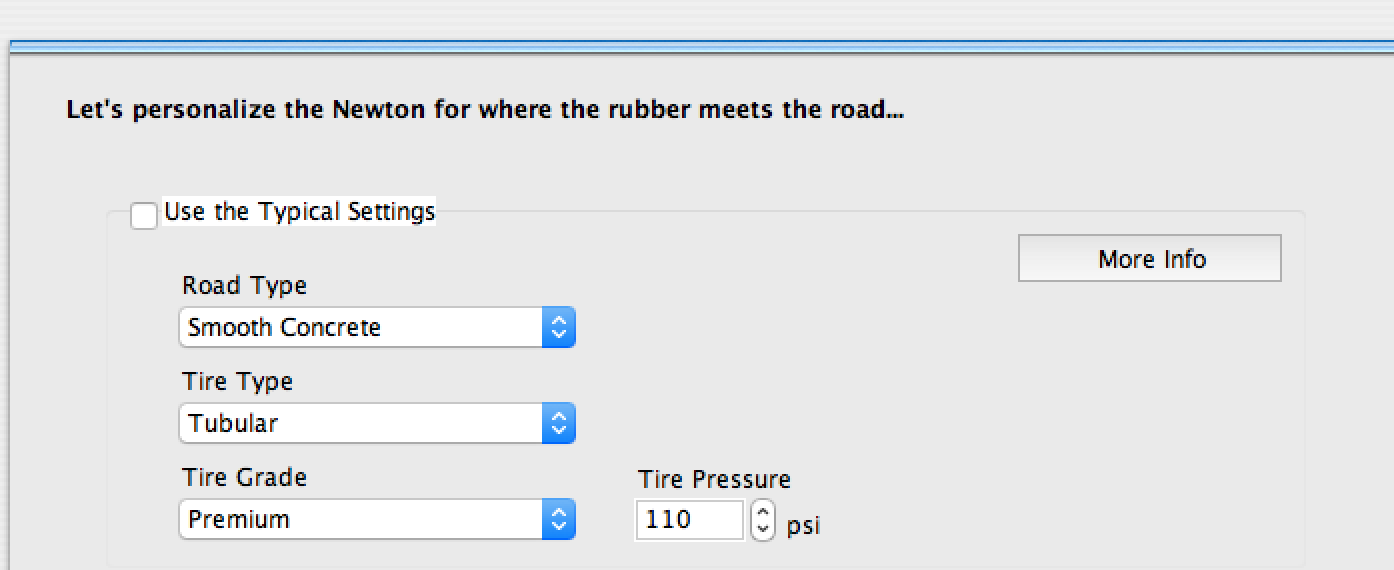Click the 'Let's personalize the Newton' heading
1394x570 pixels.
click(x=485, y=110)
